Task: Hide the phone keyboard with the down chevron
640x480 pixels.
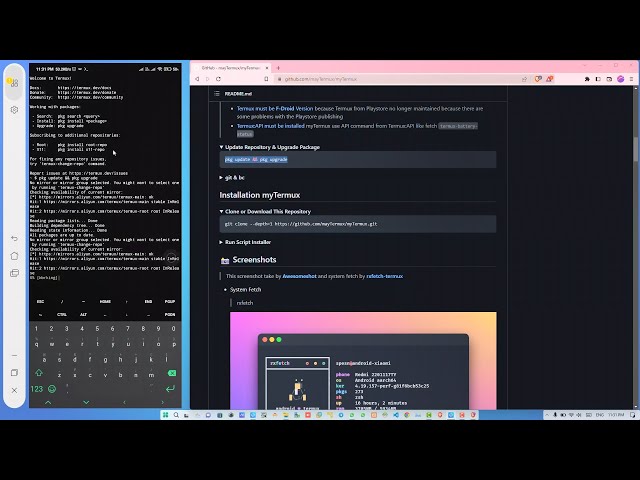Action: pyautogui.click(x=86, y=402)
